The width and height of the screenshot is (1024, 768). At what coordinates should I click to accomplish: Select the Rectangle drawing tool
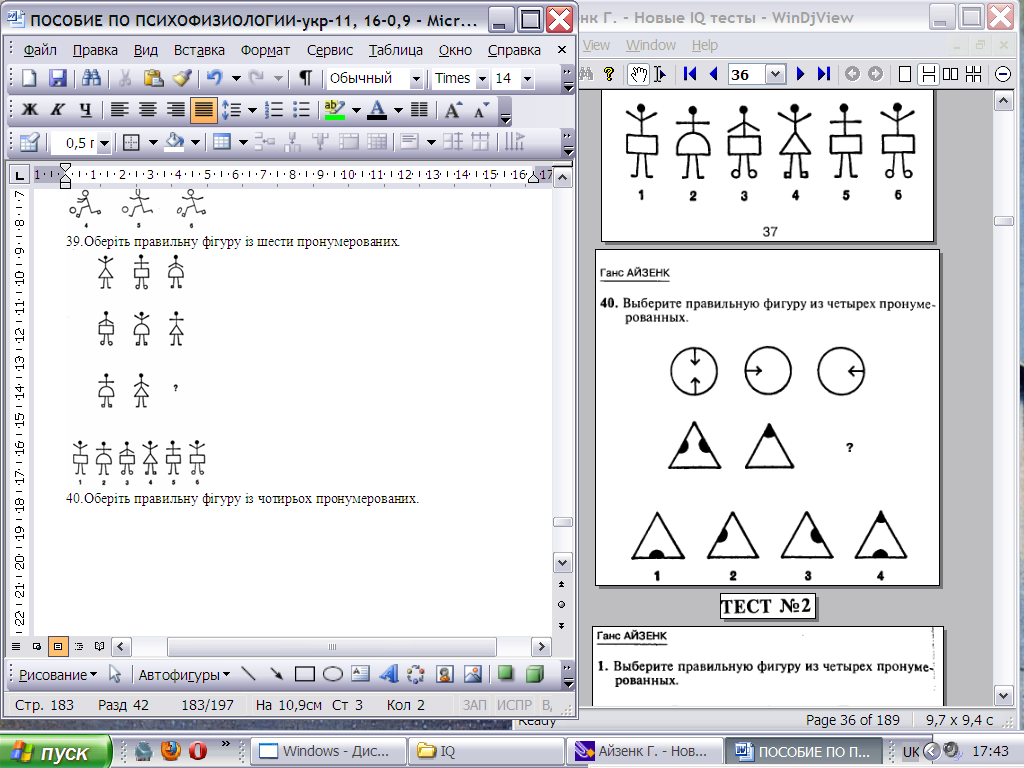coord(304,674)
